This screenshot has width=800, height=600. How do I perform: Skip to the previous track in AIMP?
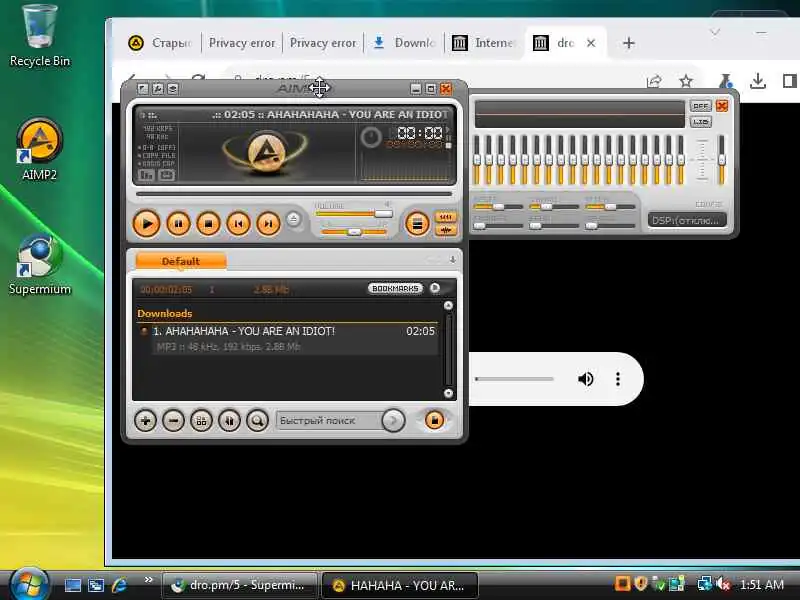coord(238,224)
